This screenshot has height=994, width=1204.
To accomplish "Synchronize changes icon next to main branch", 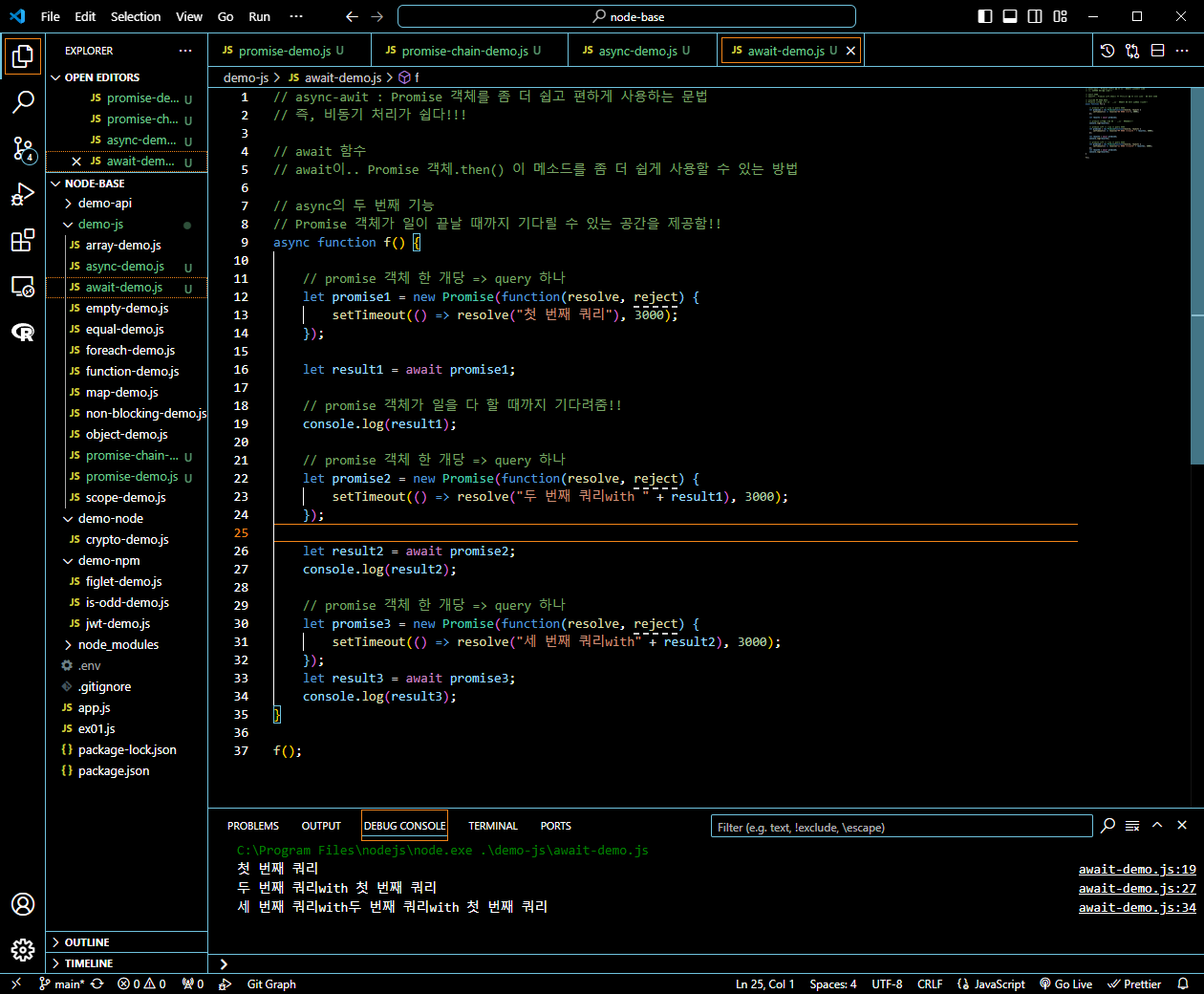I will (97, 983).
